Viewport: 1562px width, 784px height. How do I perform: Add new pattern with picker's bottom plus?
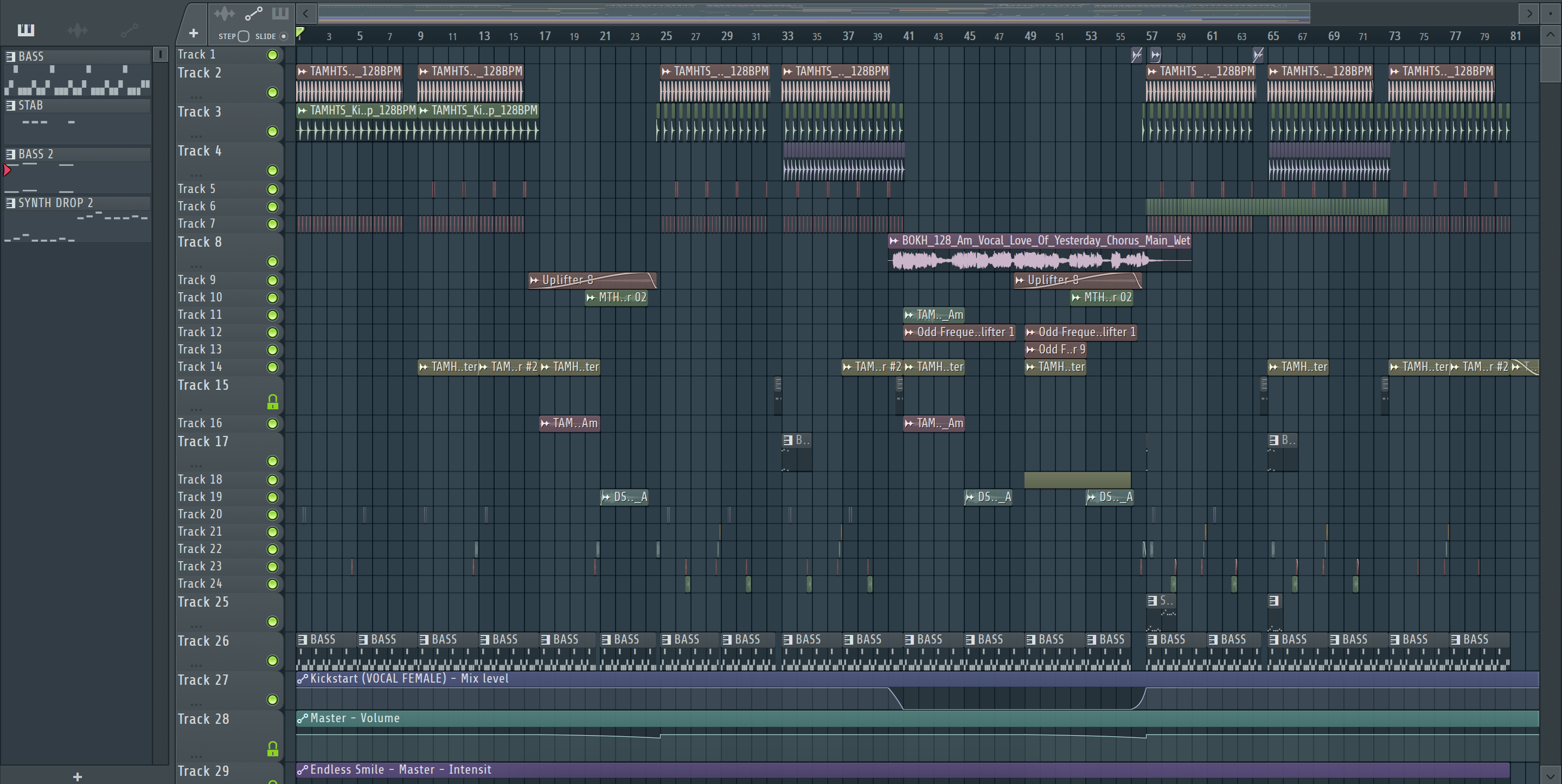pyautogui.click(x=77, y=776)
